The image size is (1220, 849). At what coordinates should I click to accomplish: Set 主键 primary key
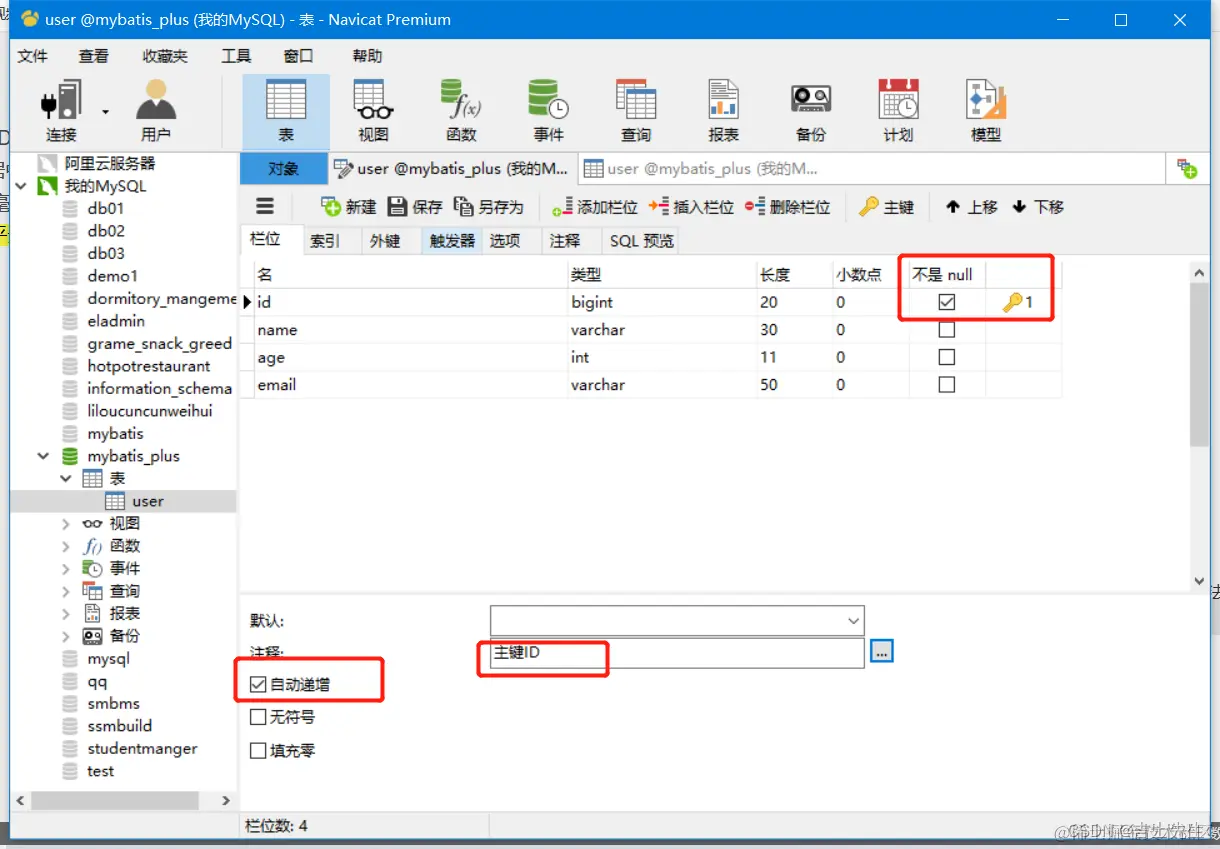coord(887,207)
